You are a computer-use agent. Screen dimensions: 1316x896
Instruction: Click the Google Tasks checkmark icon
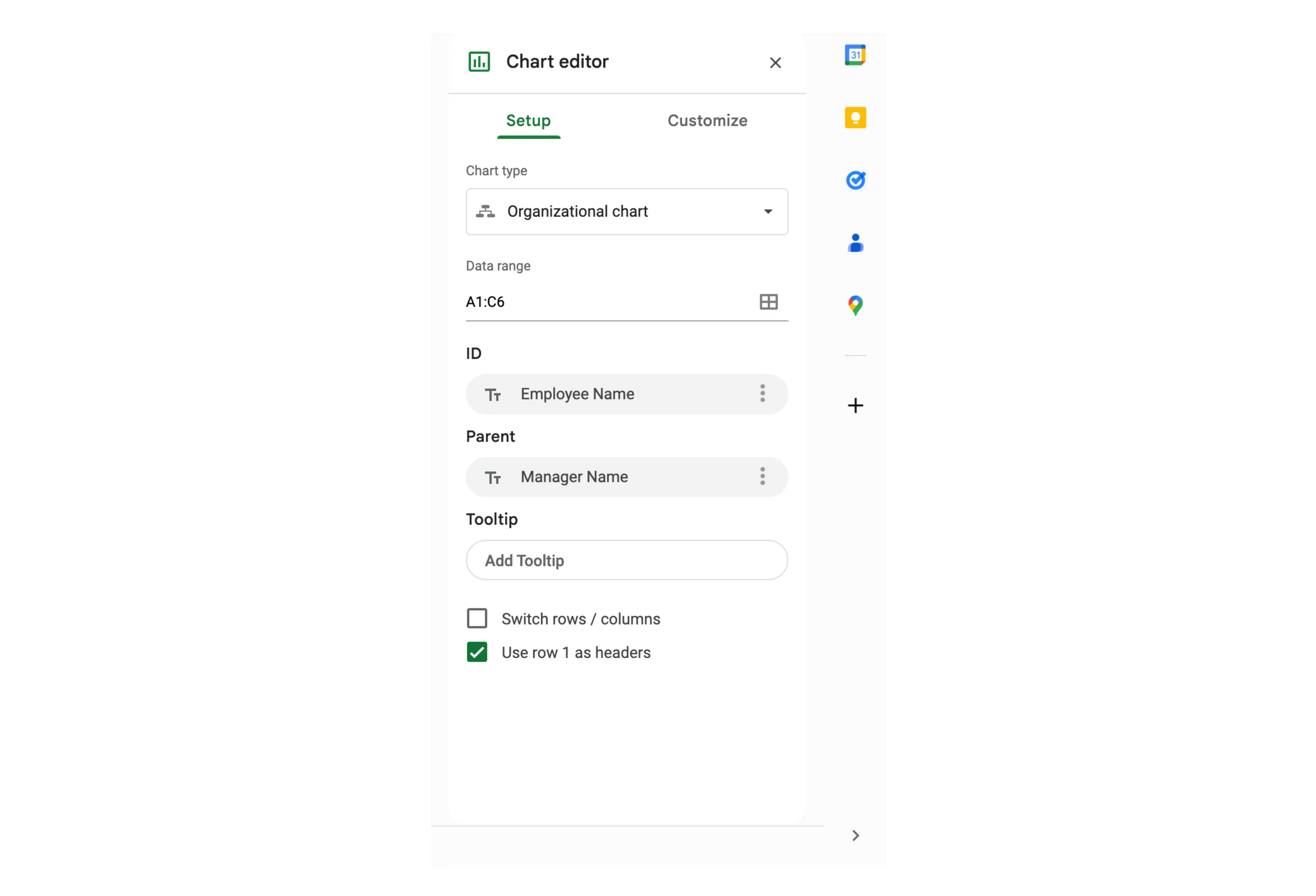855,180
